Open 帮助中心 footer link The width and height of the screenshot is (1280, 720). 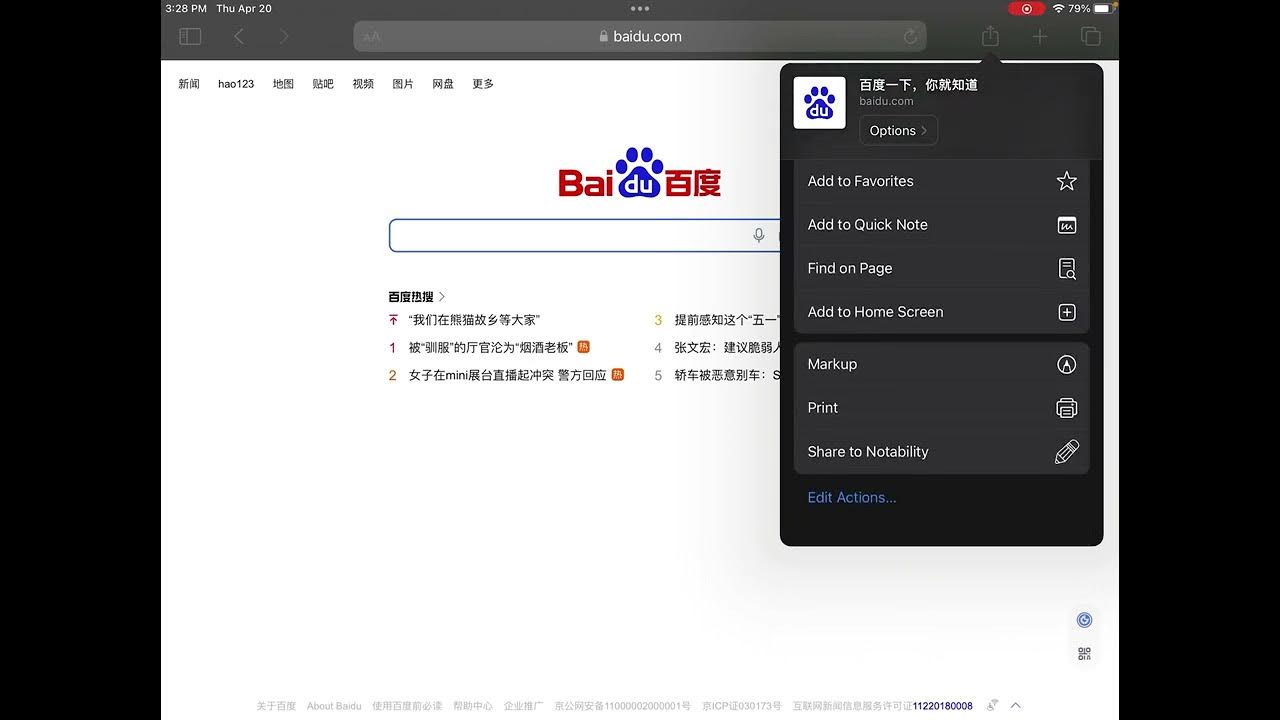click(x=473, y=706)
